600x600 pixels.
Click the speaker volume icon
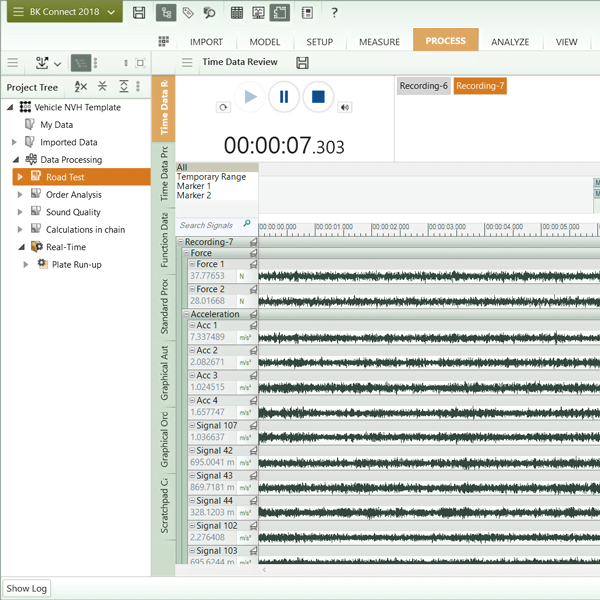[x=345, y=107]
